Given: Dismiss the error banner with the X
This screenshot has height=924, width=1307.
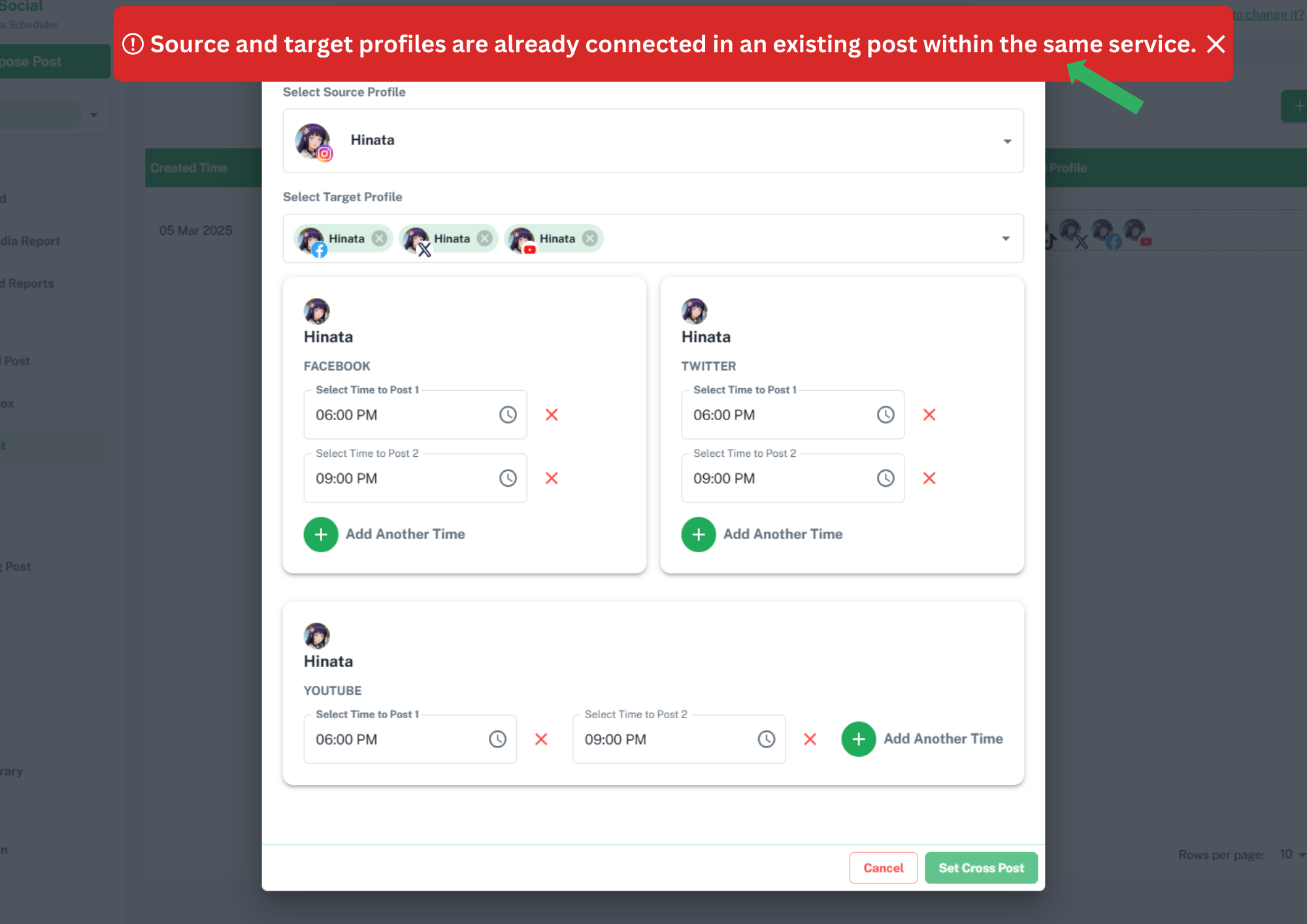Looking at the screenshot, I should [1216, 44].
